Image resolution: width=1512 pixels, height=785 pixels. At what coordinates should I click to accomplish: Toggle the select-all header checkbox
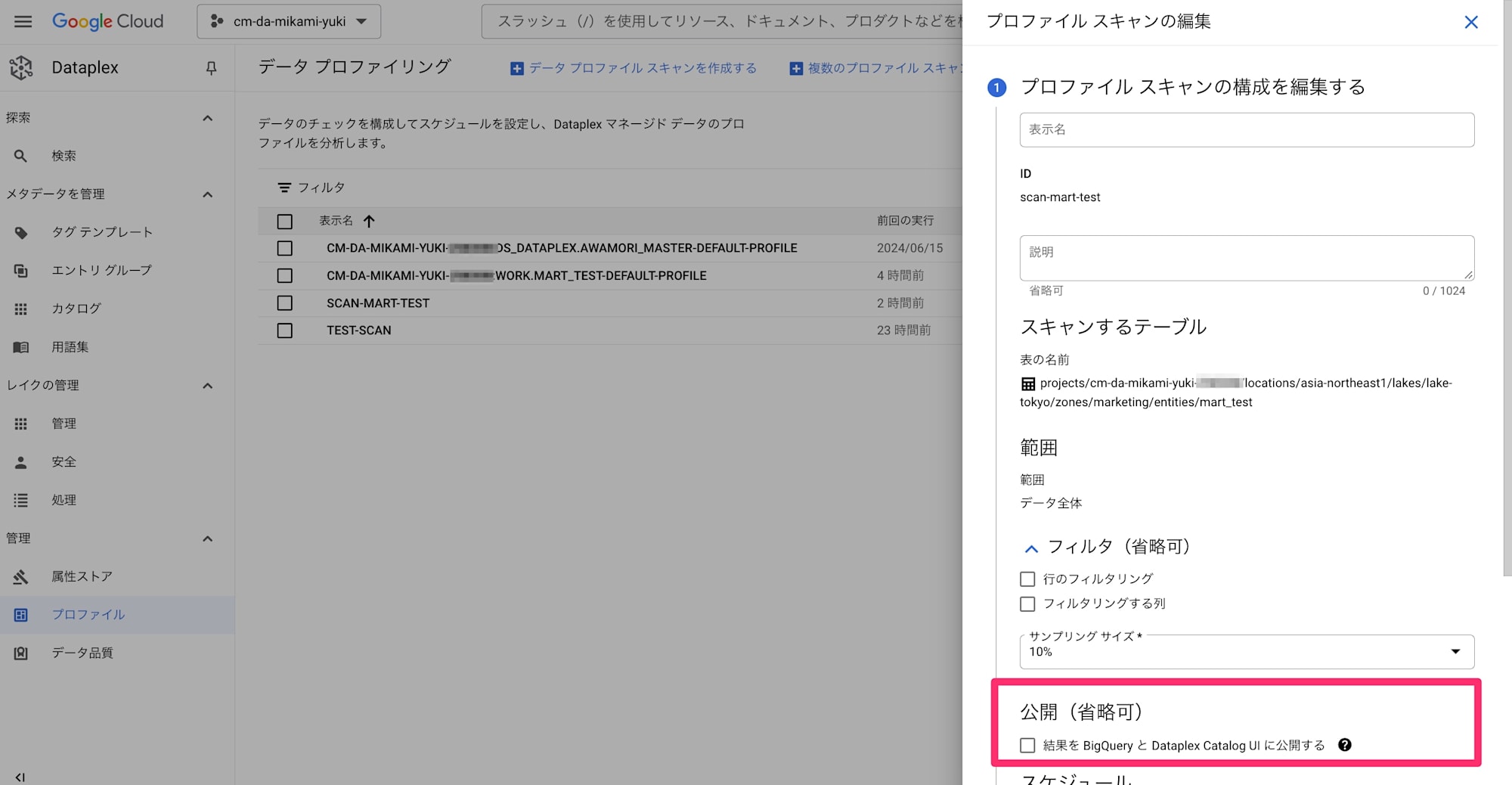pos(285,222)
